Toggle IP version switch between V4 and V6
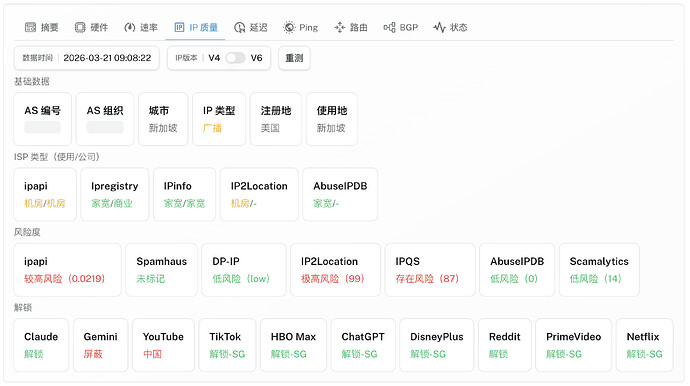 click(x=235, y=58)
